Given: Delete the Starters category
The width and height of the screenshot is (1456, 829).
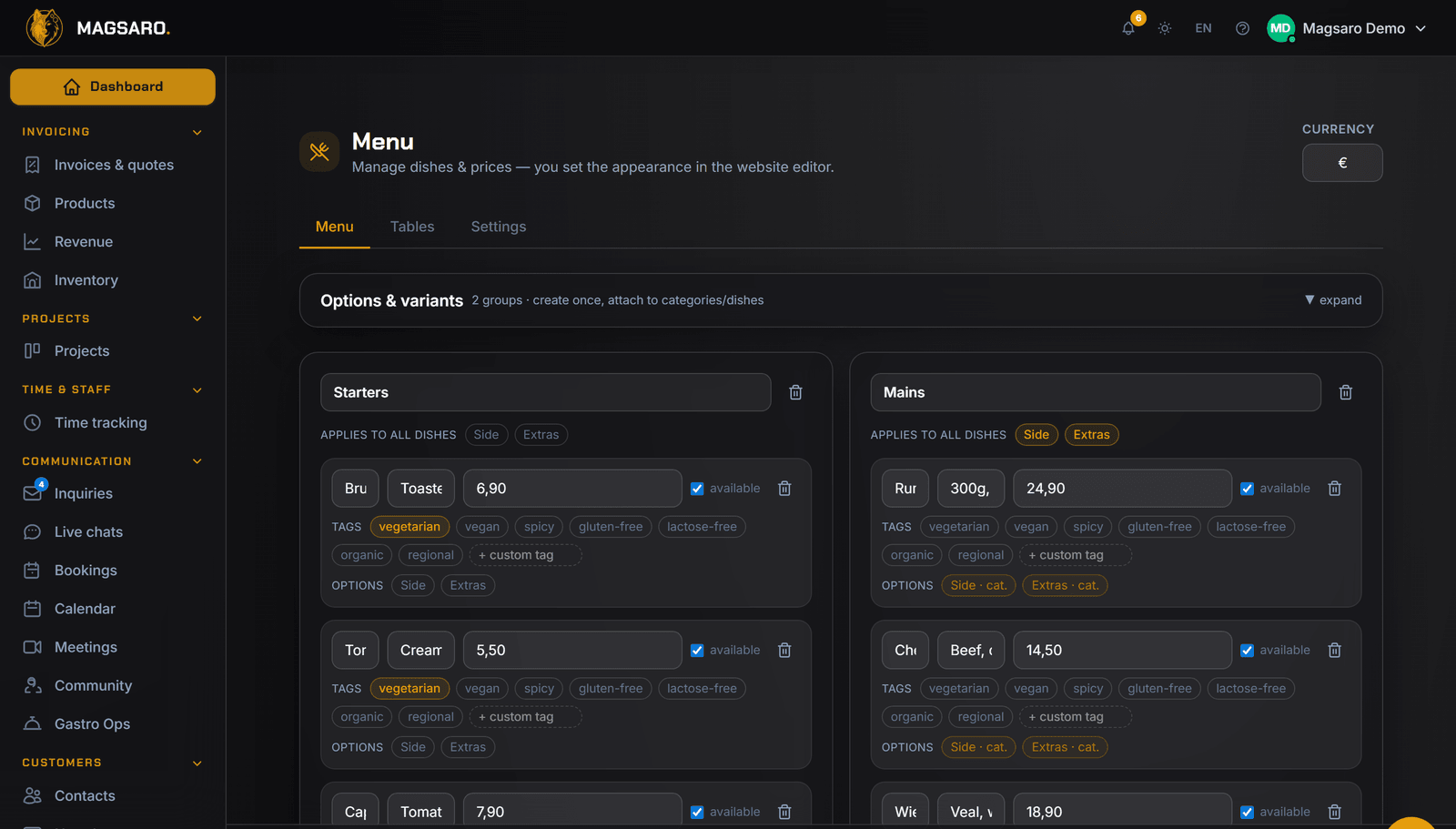Looking at the screenshot, I should (x=795, y=392).
